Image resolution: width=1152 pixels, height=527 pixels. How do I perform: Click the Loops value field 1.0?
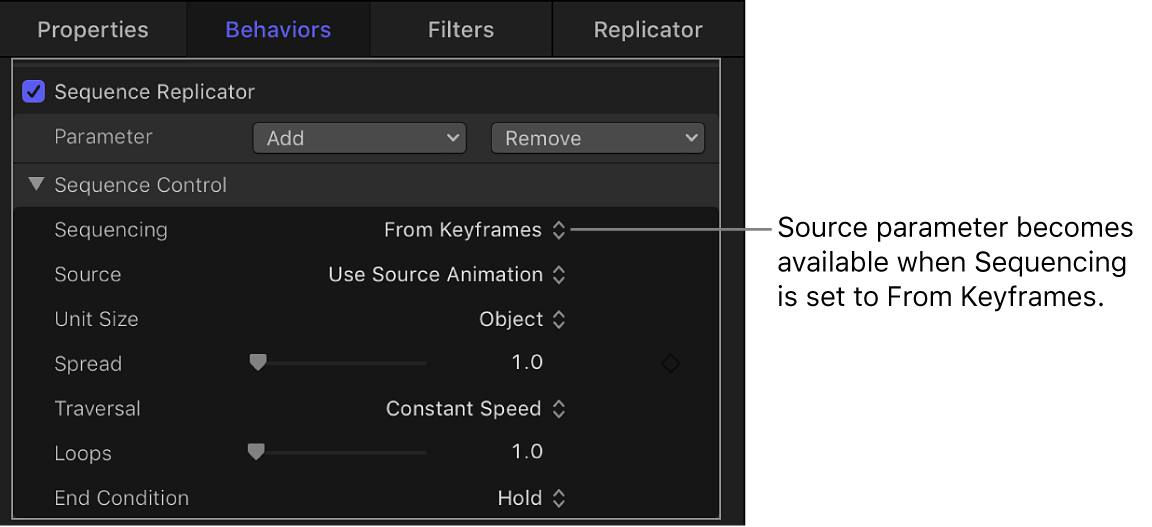[x=527, y=452]
